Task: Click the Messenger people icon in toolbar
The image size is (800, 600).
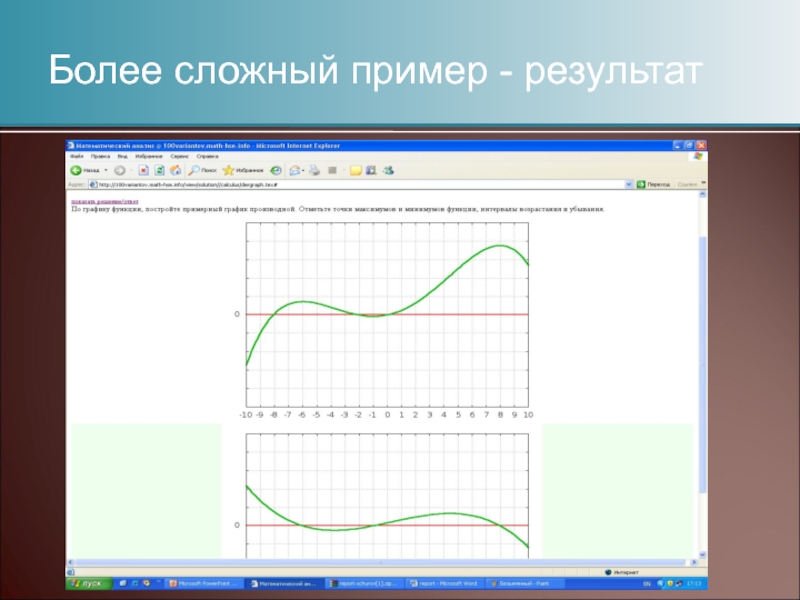Action: point(388,170)
